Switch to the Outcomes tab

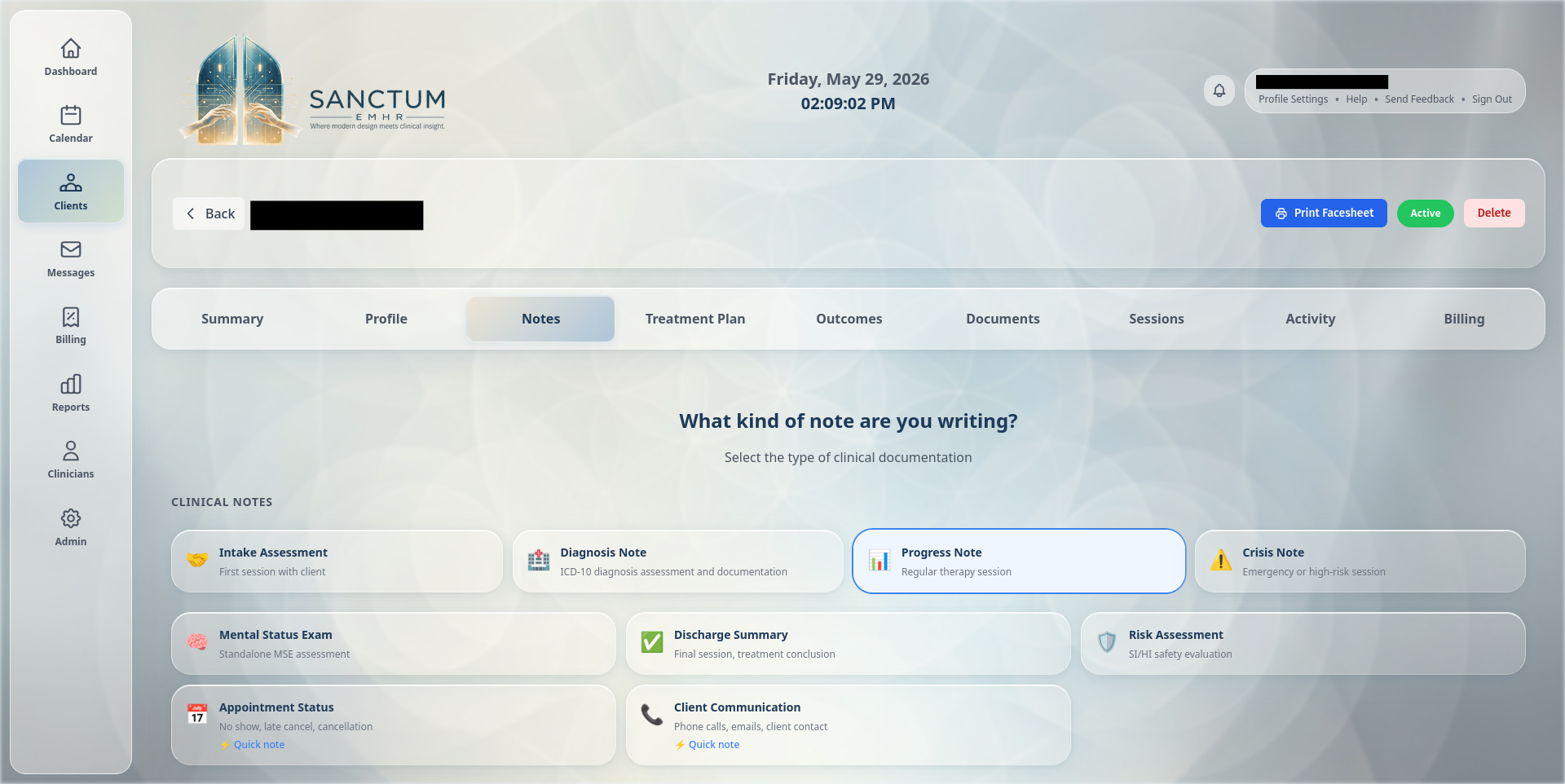[849, 319]
